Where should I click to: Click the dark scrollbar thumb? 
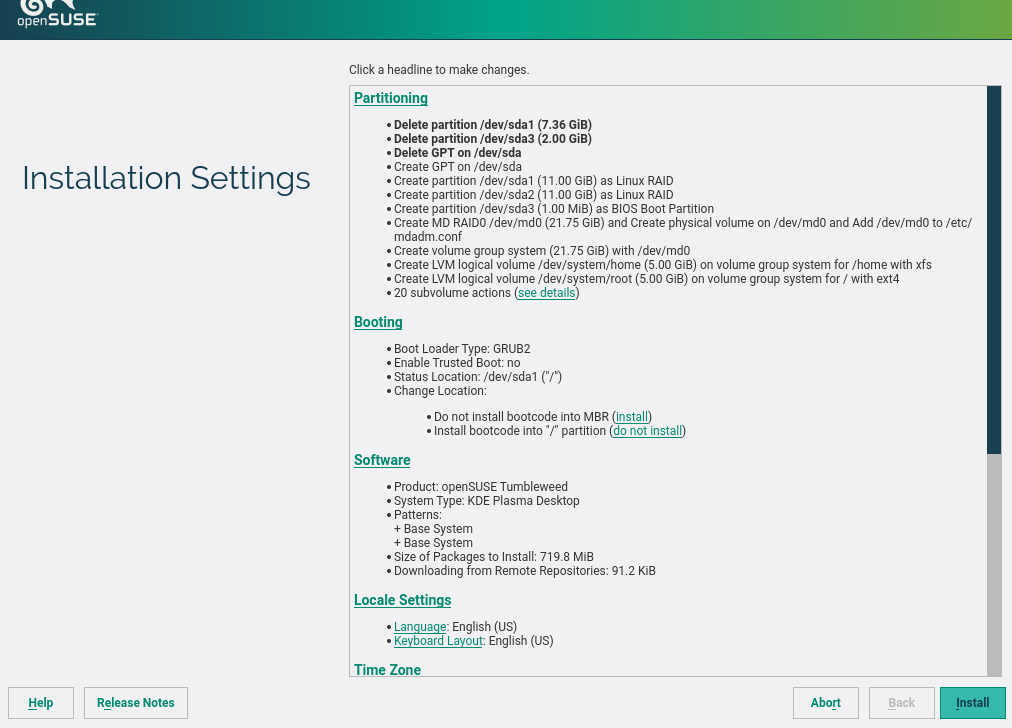[993, 270]
